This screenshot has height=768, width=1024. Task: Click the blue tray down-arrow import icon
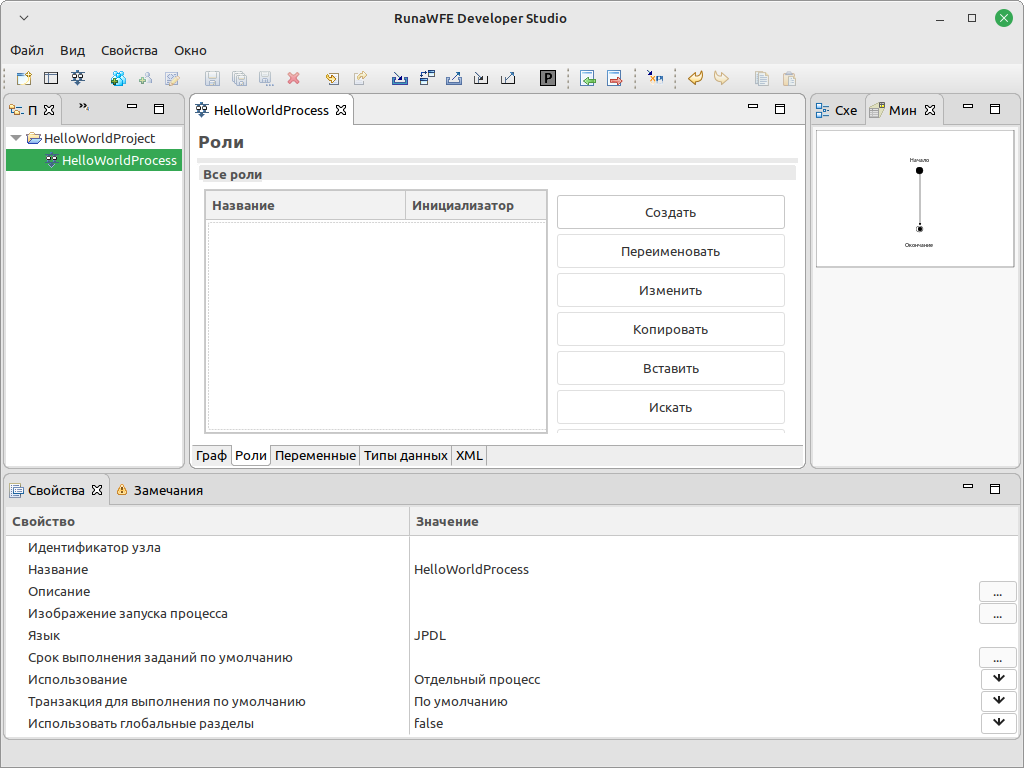click(x=400, y=78)
